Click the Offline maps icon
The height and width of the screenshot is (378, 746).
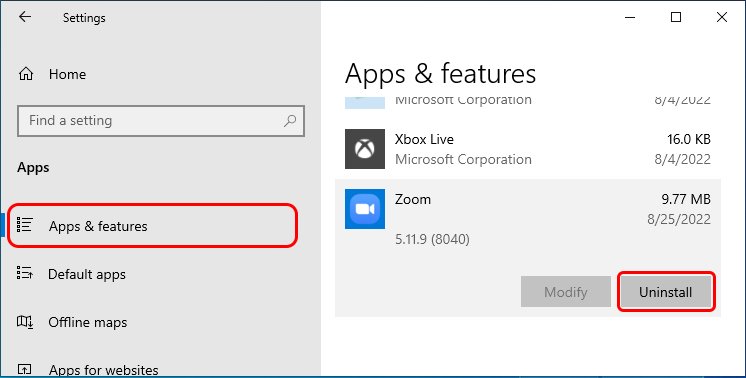coord(25,322)
